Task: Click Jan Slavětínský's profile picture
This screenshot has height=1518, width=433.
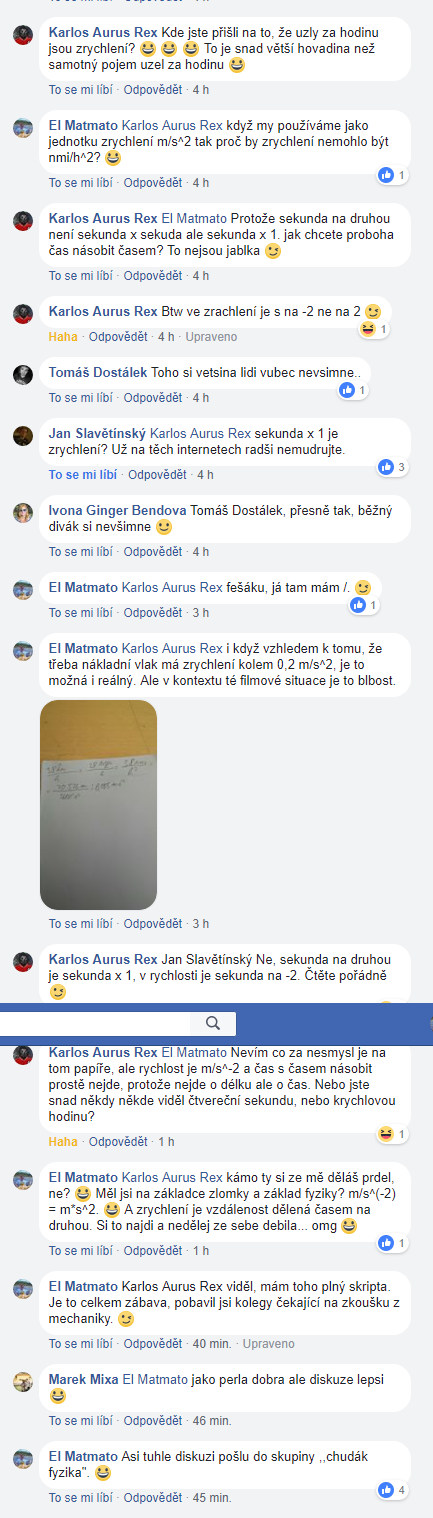Action: (x=23, y=435)
